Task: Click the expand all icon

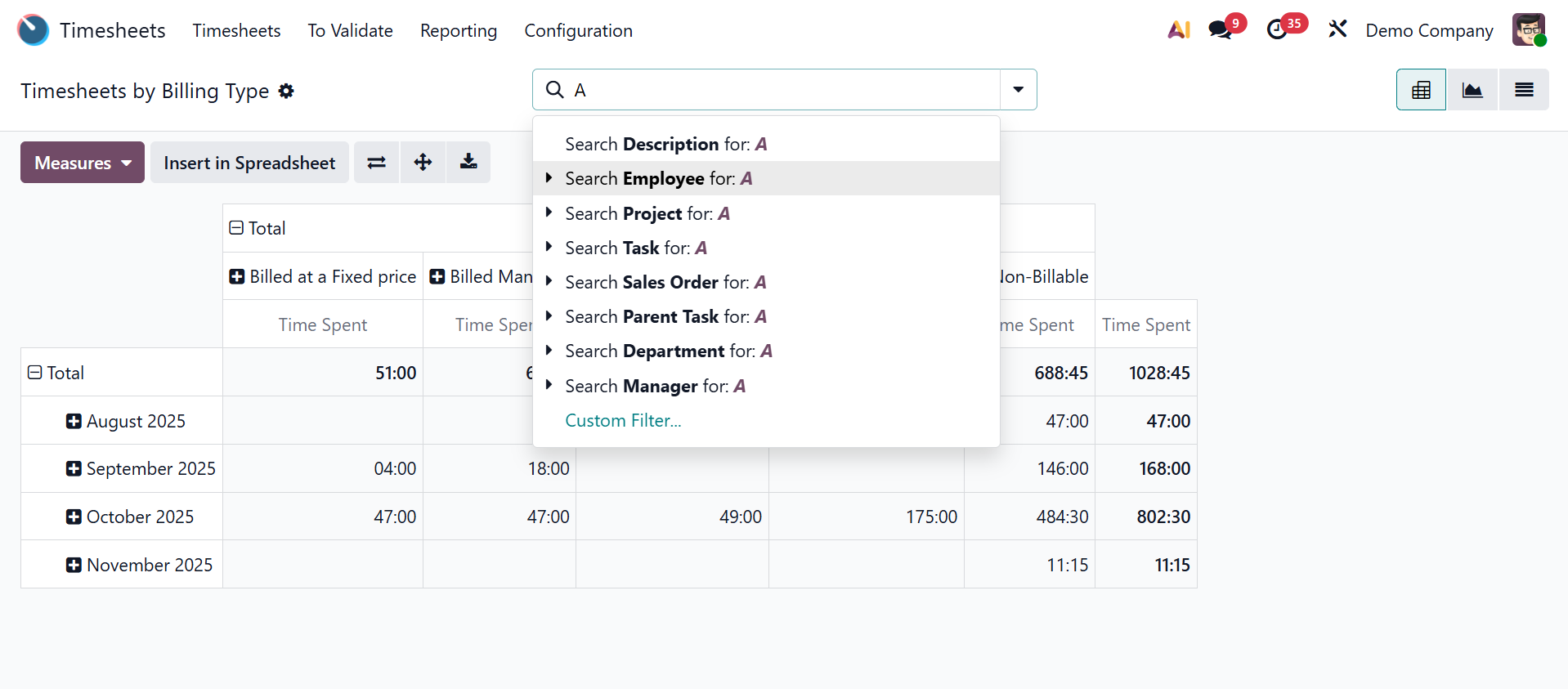Action: [x=423, y=163]
